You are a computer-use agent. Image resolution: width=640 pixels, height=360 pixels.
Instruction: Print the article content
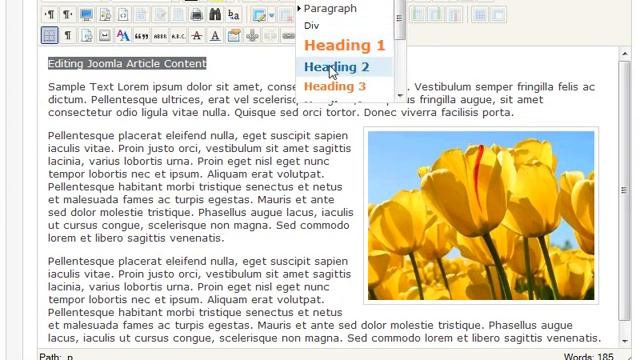click(x=197, y=15)
